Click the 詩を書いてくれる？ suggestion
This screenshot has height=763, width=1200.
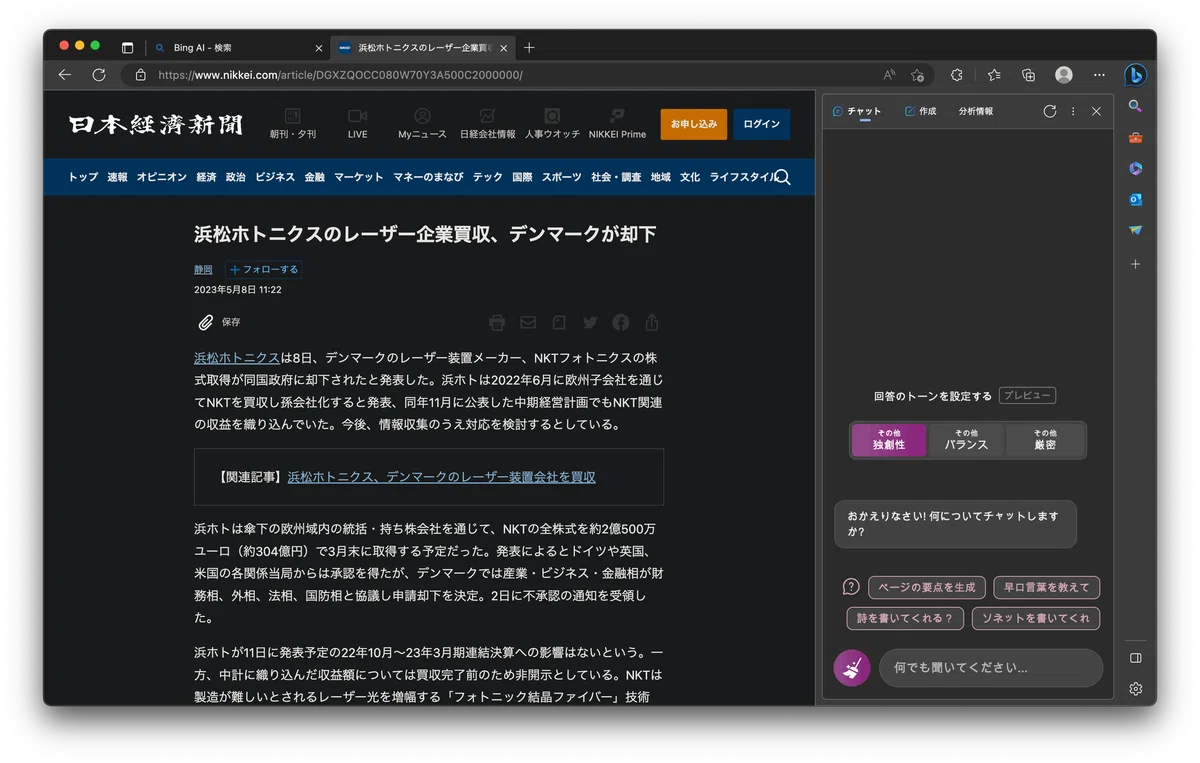[905, 618]
